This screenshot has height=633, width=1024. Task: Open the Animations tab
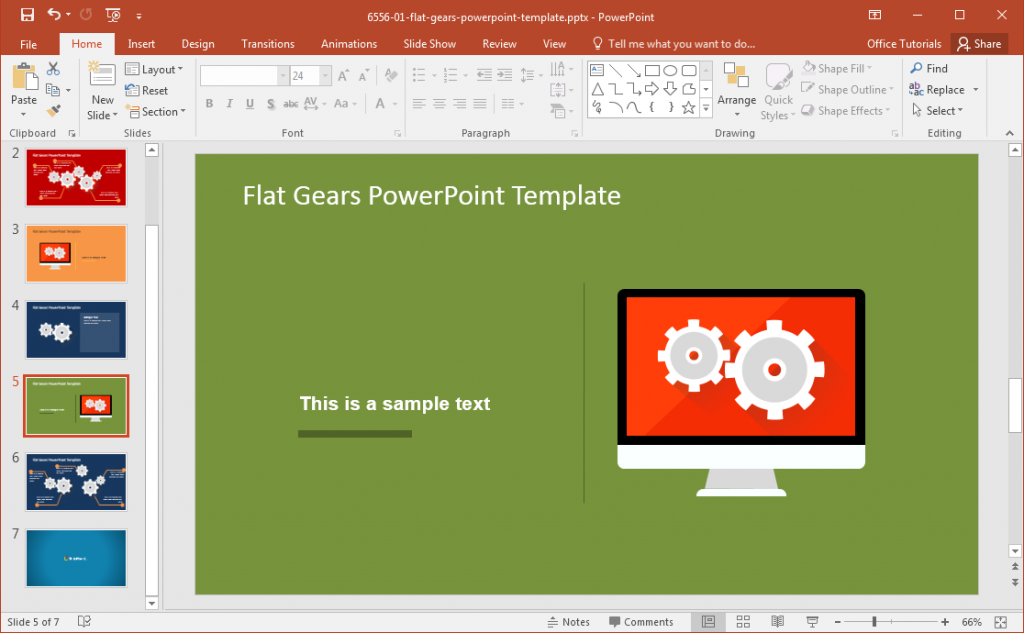pos(348,43)
